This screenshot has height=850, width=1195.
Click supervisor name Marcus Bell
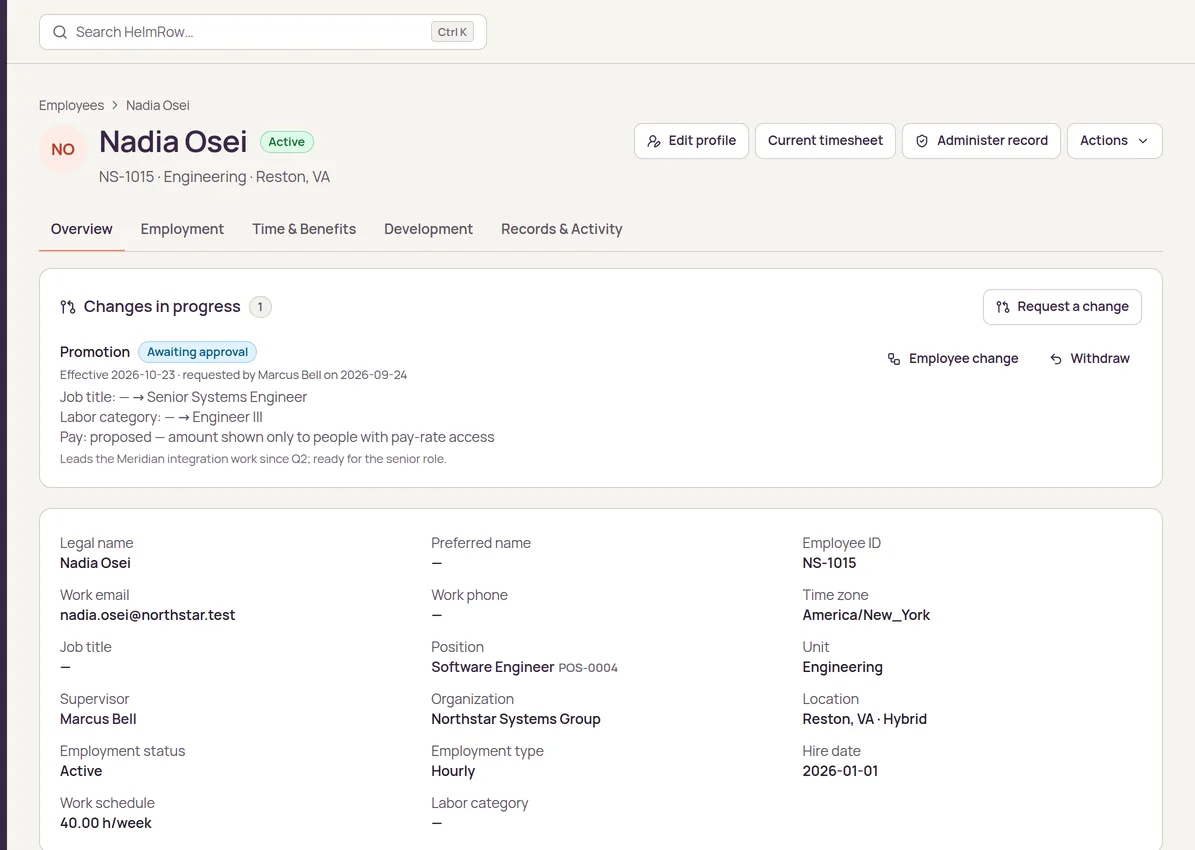pos(98,719)
